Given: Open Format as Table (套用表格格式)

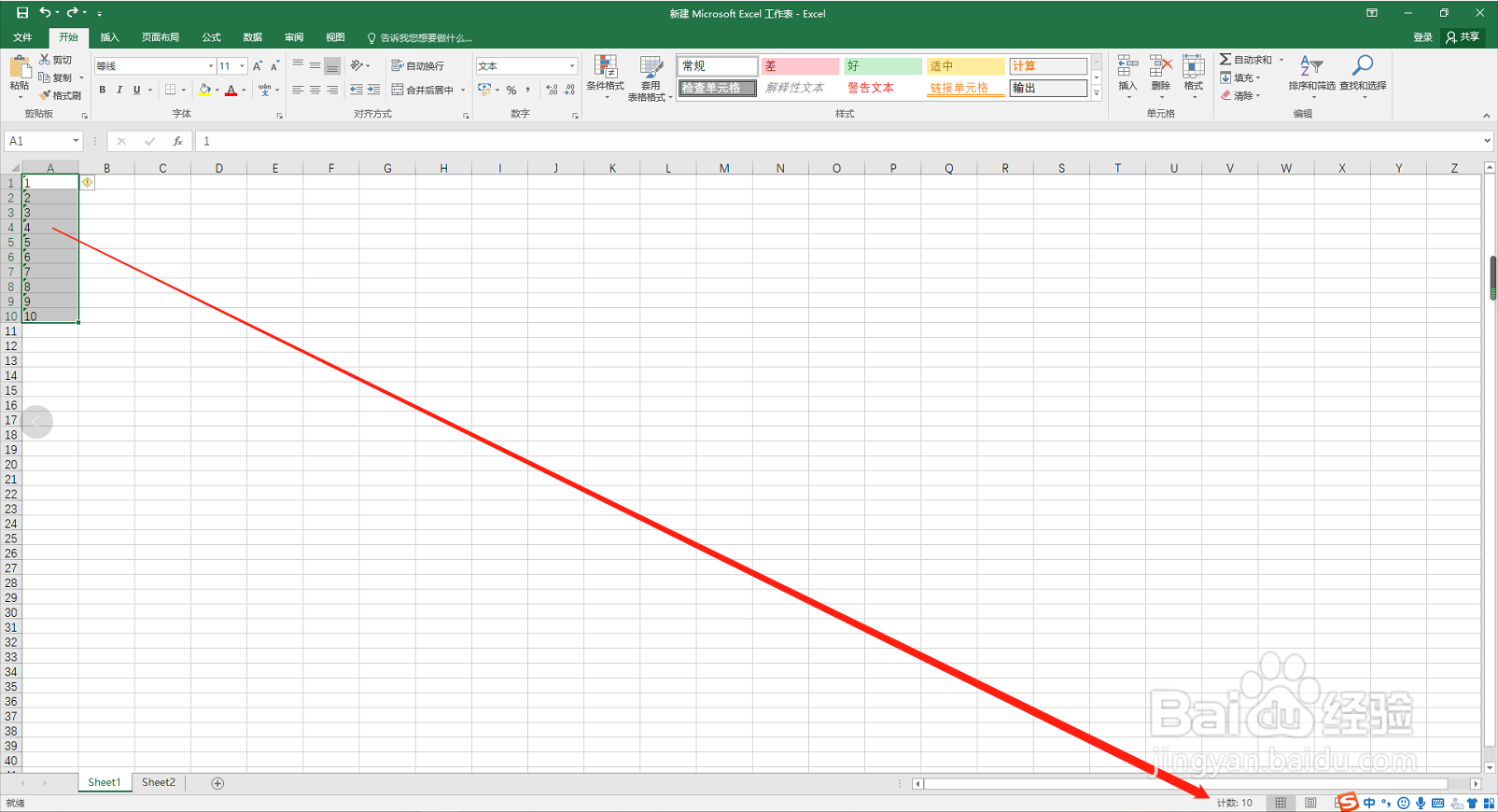Looking at the screenshot, I should (x=650, y=77).
